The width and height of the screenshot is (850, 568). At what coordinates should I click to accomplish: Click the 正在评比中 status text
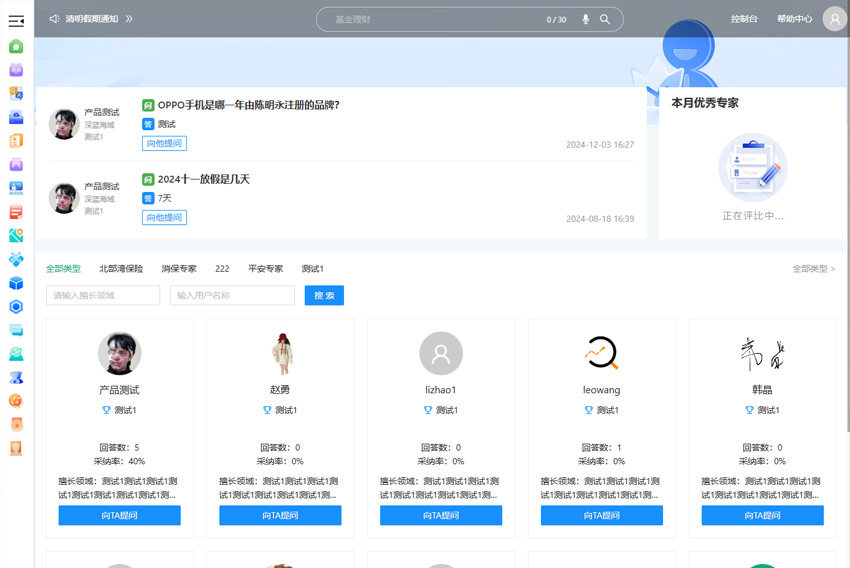[753, 216]
